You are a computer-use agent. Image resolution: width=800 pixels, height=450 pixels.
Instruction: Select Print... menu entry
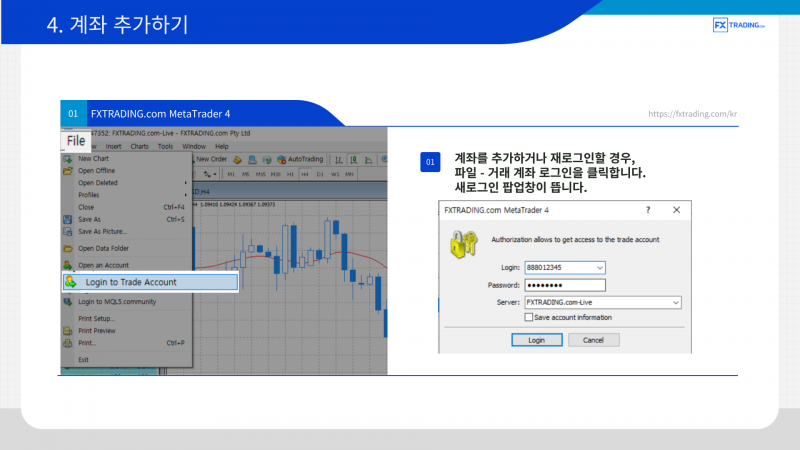point(126,343)
